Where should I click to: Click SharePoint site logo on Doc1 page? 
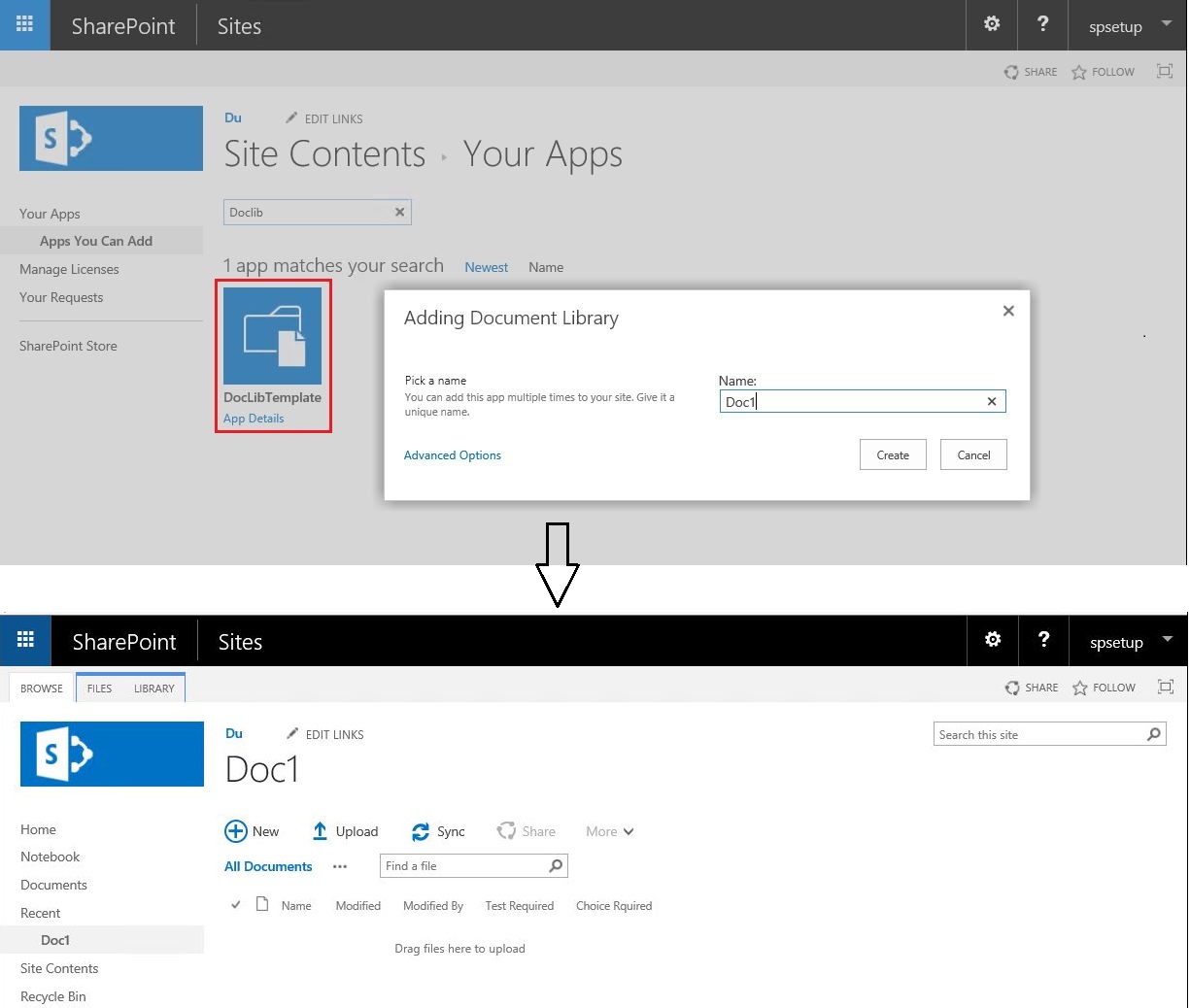coord(112,754)
